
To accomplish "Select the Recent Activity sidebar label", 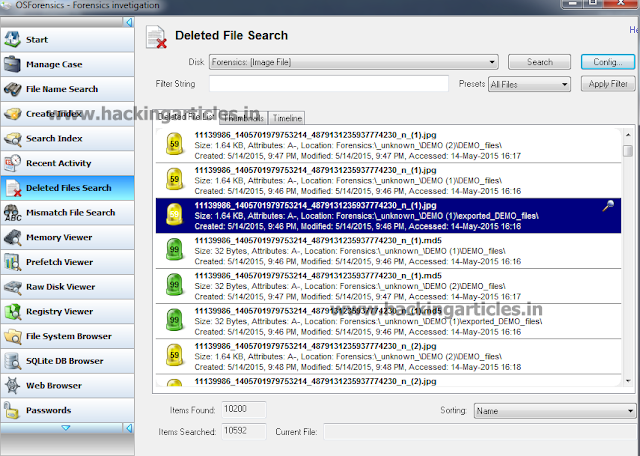I will (58, 163).
